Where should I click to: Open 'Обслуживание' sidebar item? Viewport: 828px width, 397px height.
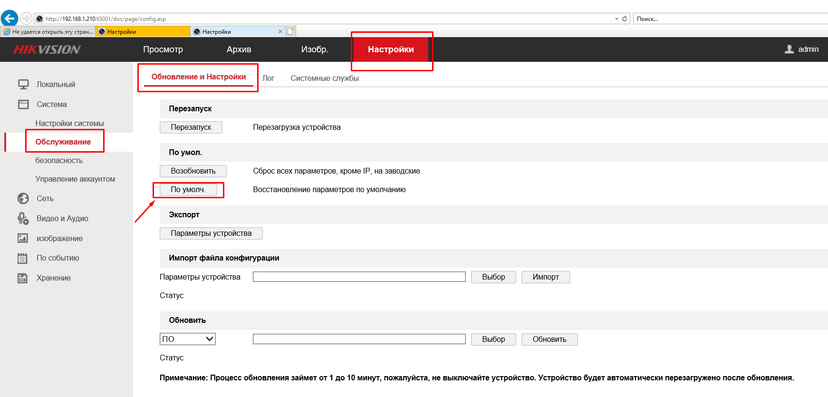point(63,142)
